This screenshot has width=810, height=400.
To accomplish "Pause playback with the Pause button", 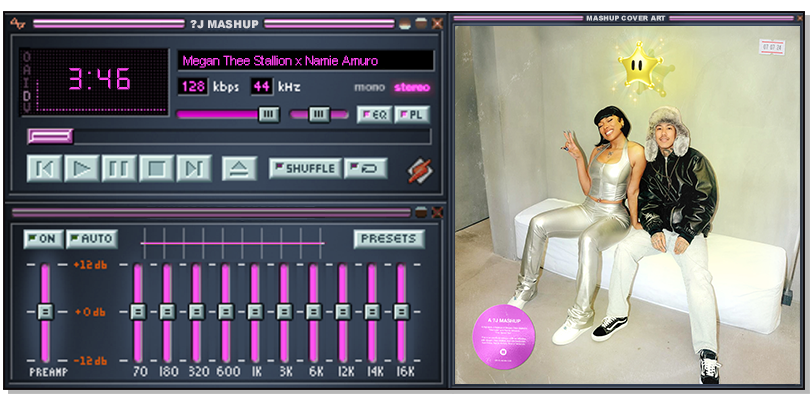I will [119, 168].
